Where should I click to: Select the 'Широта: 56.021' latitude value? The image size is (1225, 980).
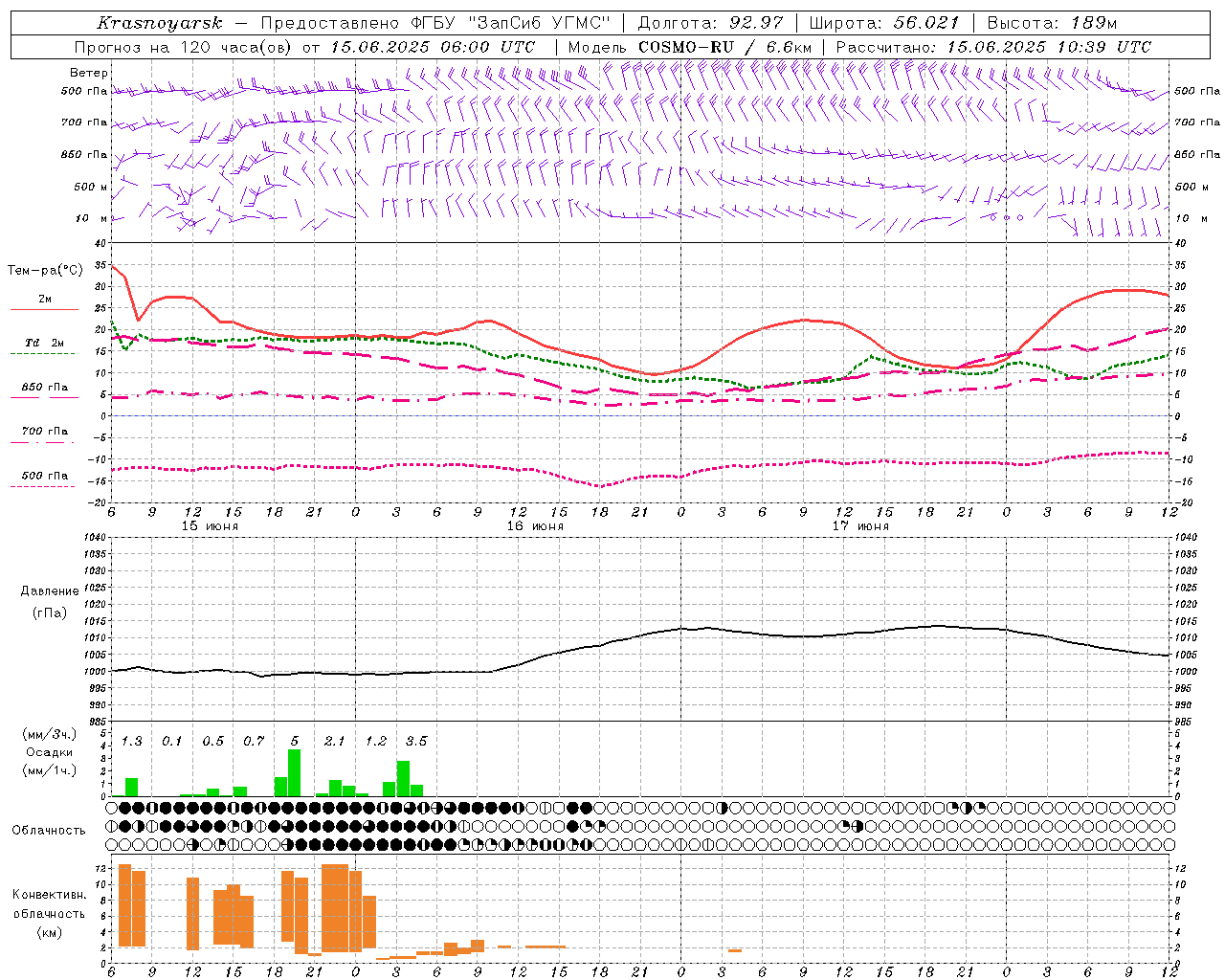tap(883, 23)
